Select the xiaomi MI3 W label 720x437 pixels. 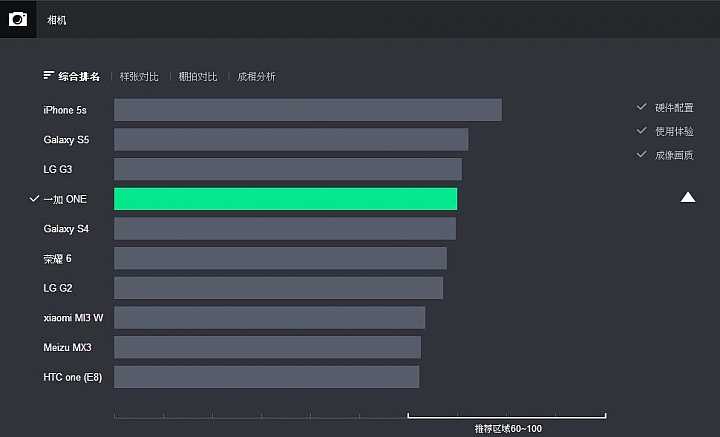(73, 318)
